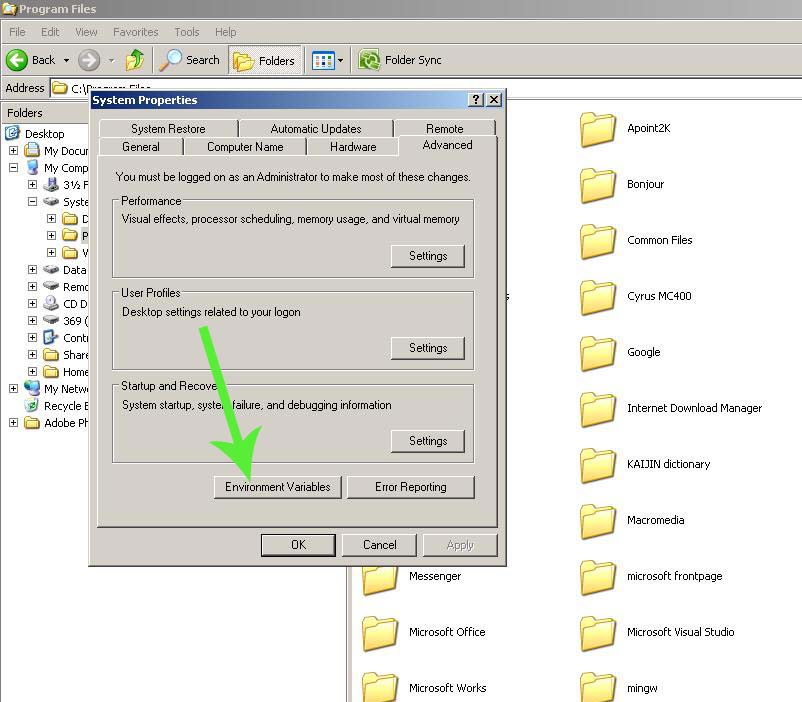Click the Environment Variables button
Viewport: 802px width, 702px height.
pos(277,487)
